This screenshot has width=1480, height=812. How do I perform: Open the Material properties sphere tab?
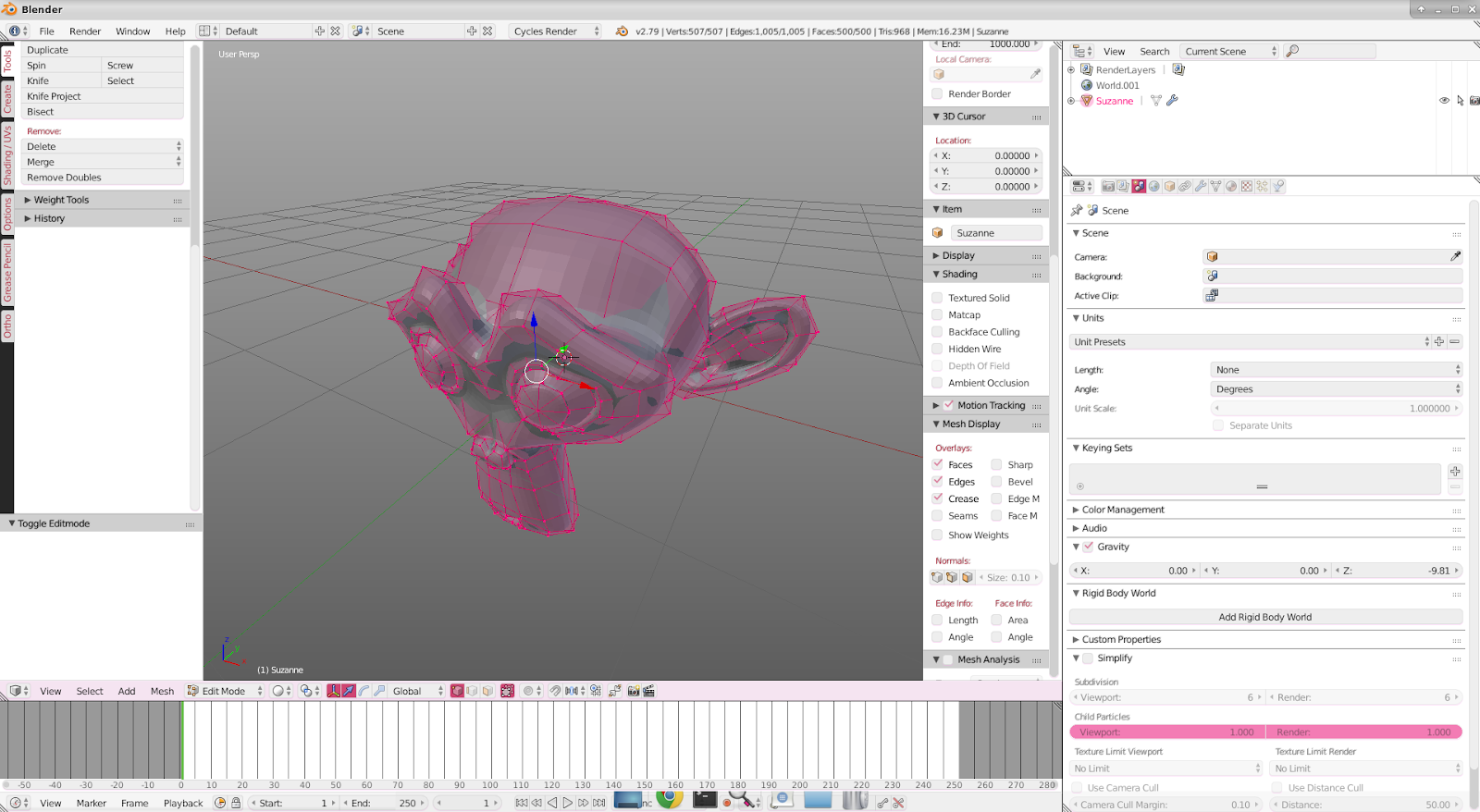click(1231, 186)
